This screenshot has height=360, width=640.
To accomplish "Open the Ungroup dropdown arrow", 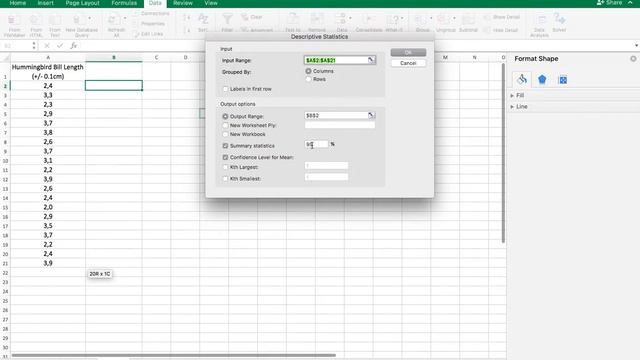I will (454, 18).
